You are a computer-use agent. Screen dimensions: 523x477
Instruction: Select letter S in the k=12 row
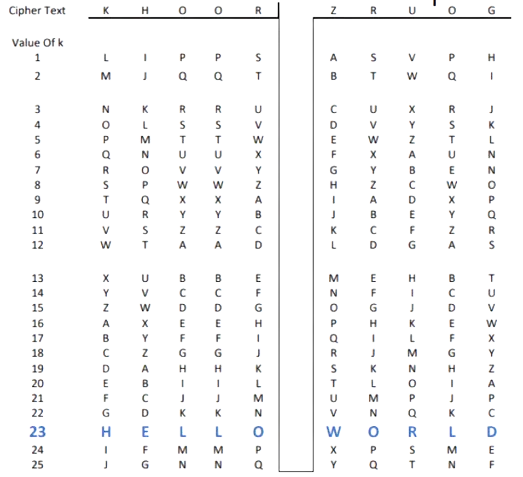492,245
